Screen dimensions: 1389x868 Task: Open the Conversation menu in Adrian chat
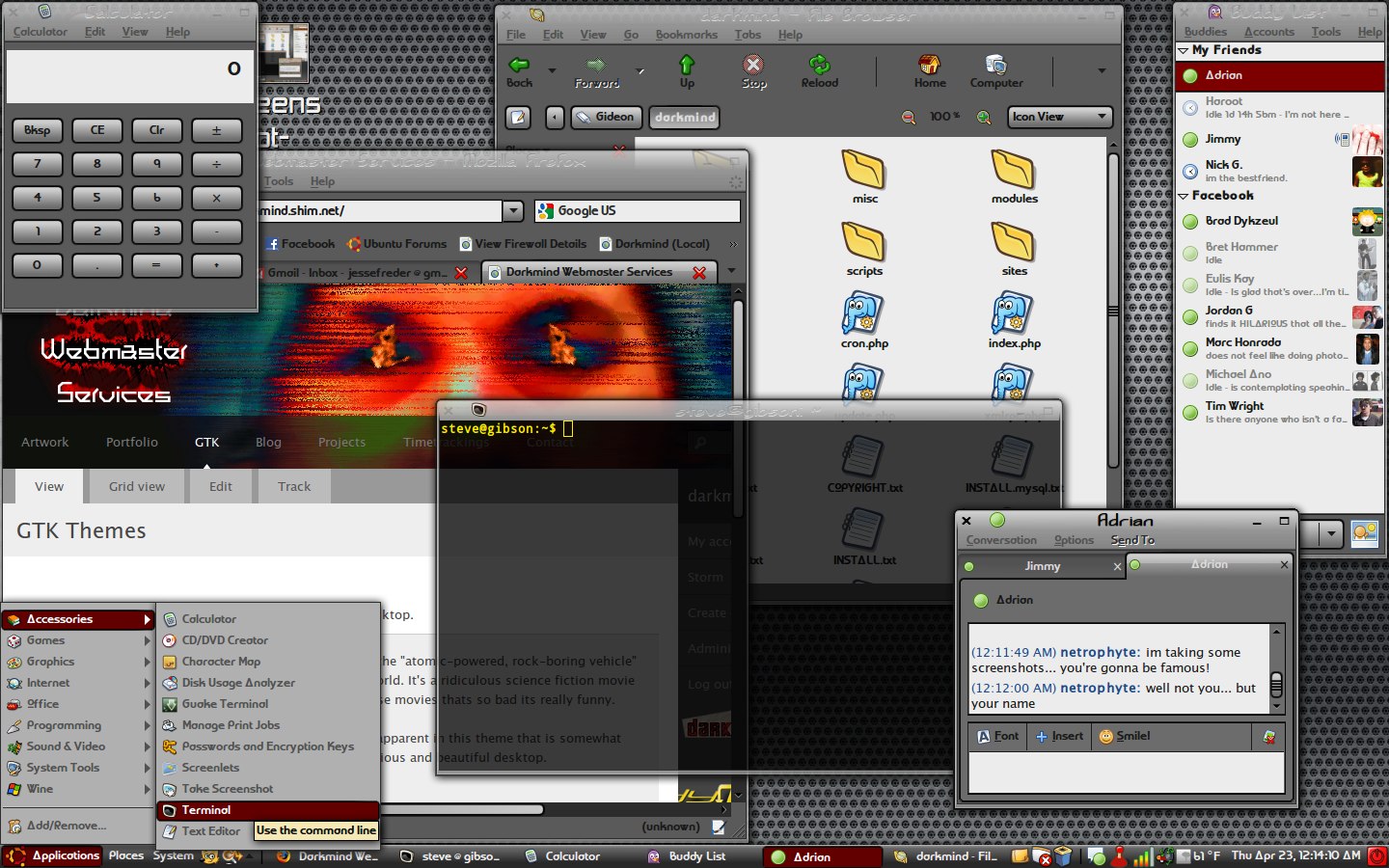click(1001, 540)
